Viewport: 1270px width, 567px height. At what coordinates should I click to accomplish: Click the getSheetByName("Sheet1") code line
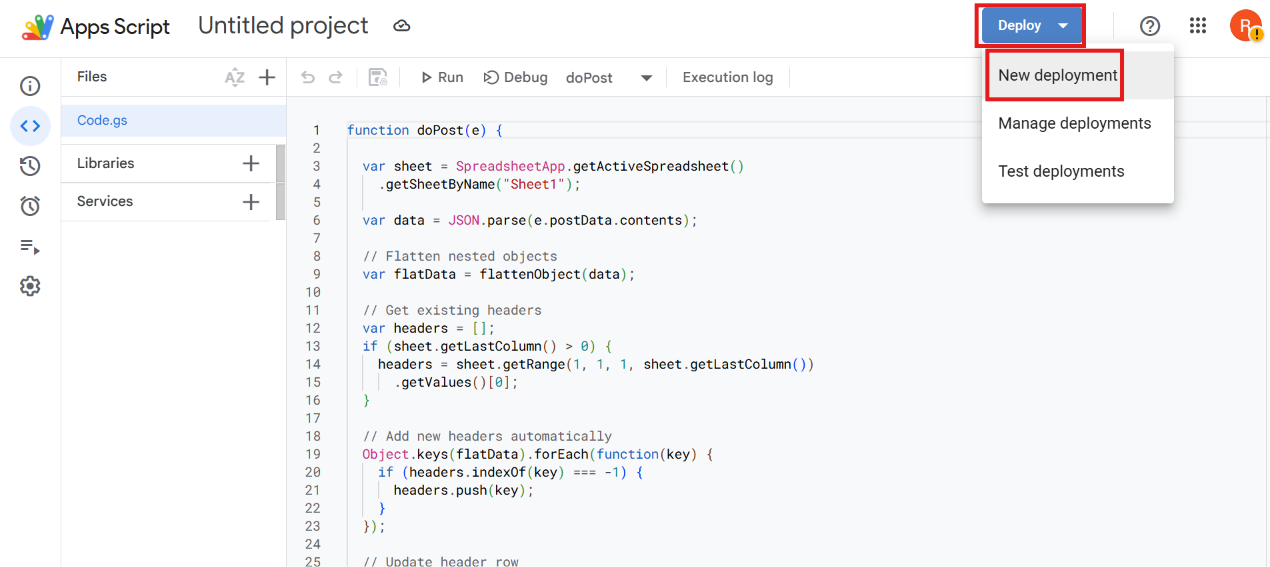[479, 184]
